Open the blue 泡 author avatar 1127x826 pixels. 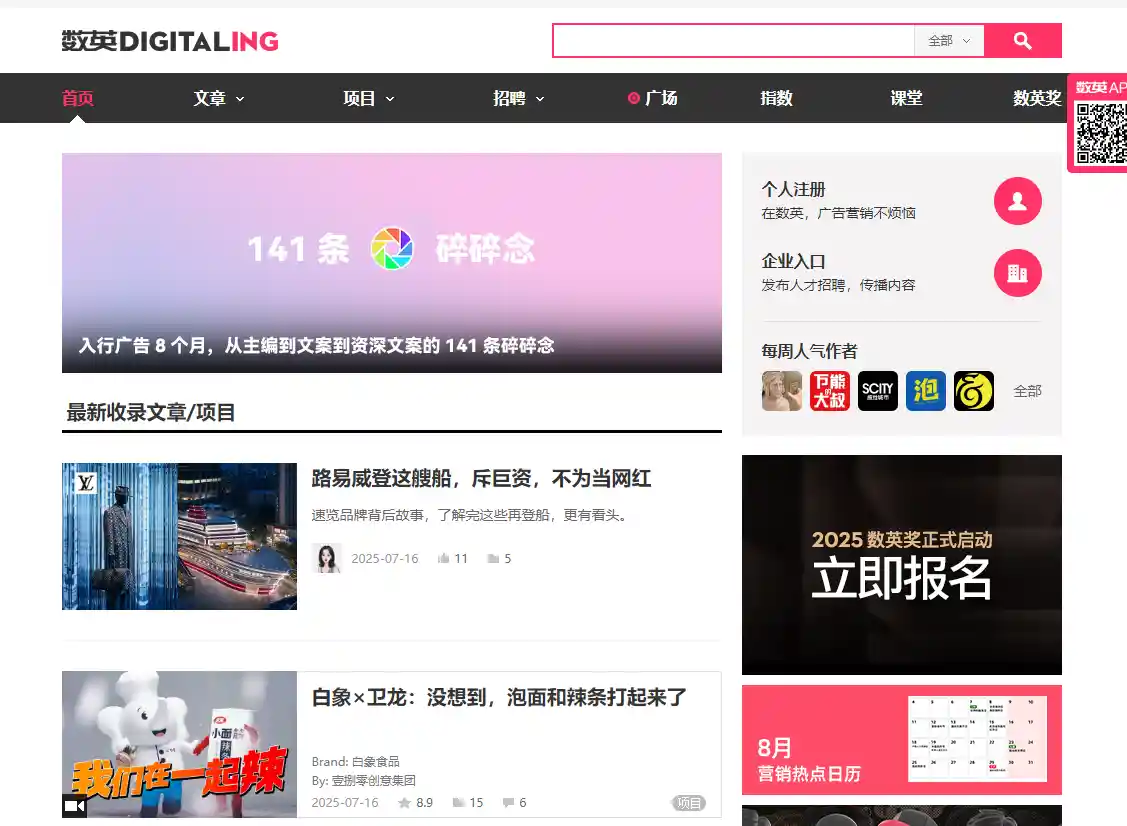tap(926, 391)
